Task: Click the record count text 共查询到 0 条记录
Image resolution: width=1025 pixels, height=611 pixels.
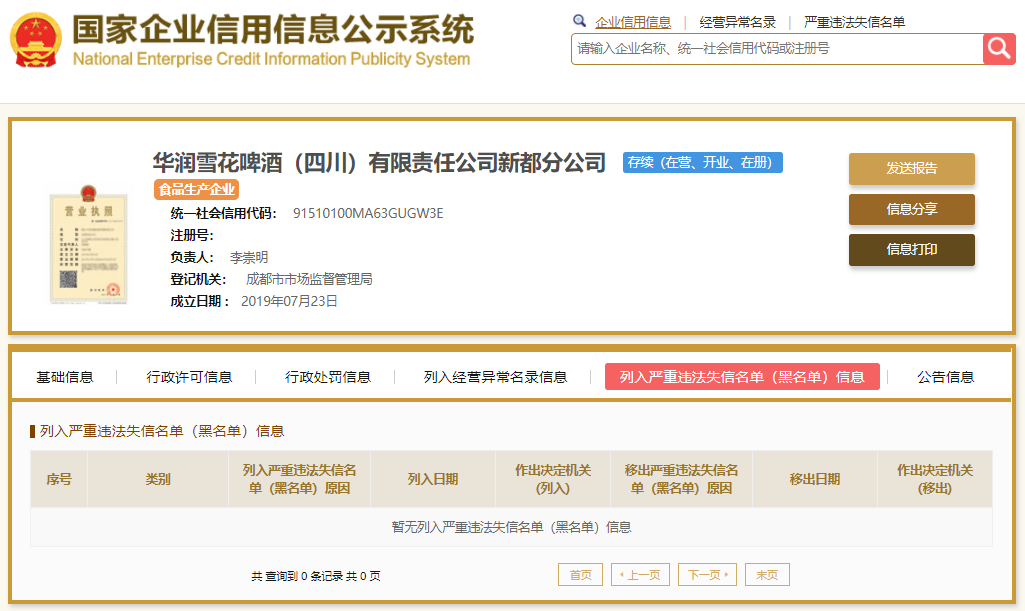Action: (297, 576)
